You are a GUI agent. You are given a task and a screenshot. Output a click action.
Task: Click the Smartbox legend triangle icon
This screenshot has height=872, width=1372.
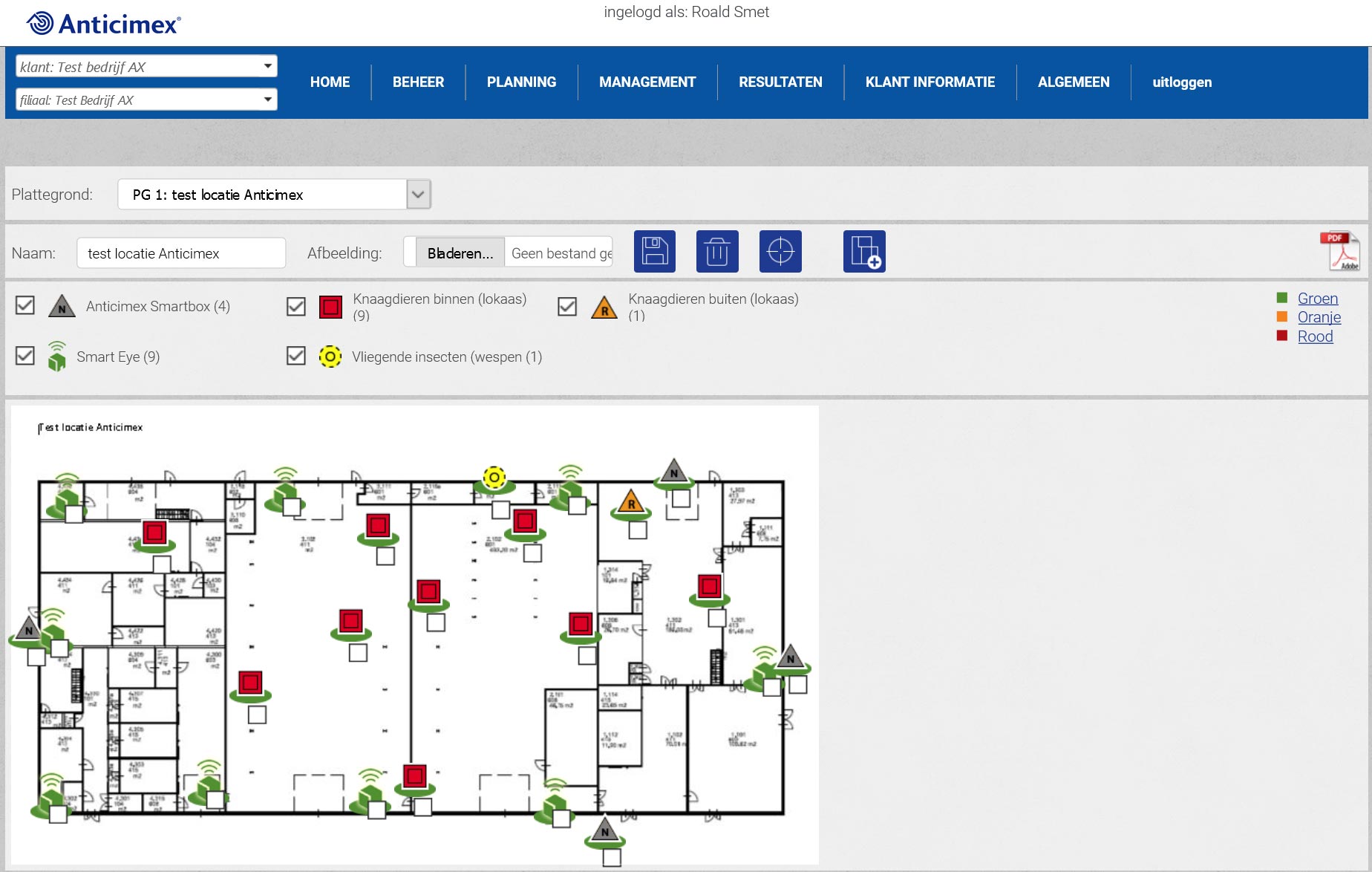pos(62,306)
